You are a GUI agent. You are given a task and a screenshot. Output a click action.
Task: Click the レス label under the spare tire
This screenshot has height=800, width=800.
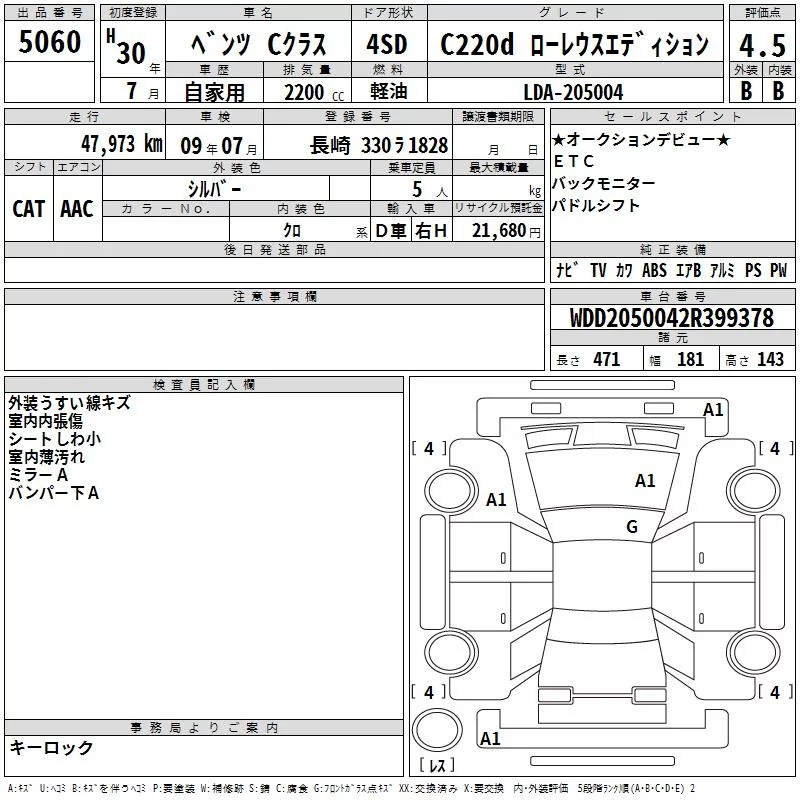437,765
